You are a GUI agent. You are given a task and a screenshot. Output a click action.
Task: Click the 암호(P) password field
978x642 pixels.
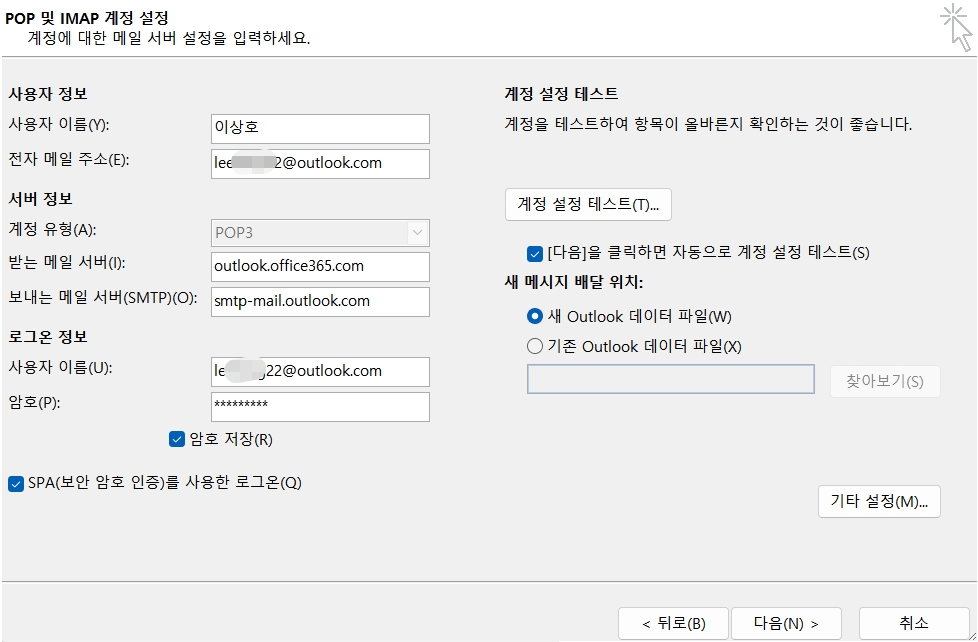coord(320,406)
